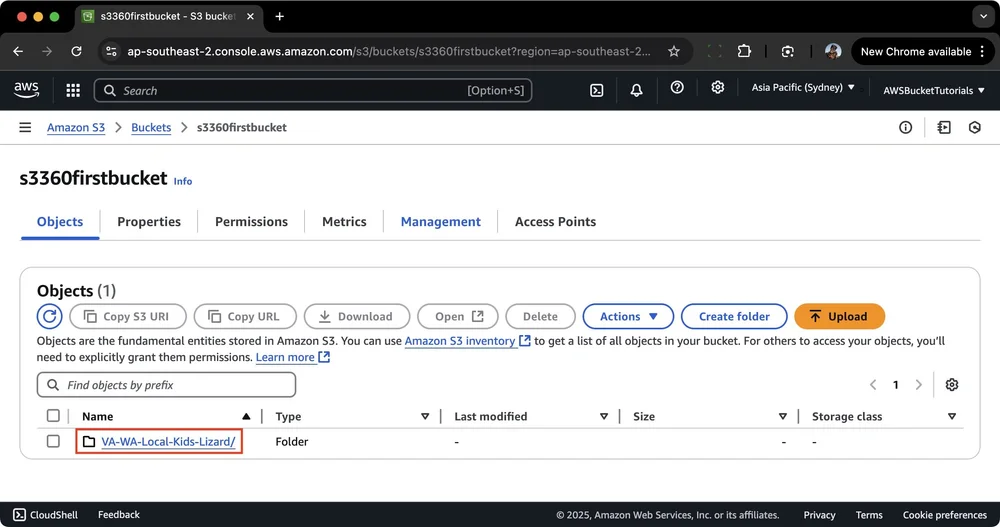The width and height of the screenshot is (1000, 527).
Task: Click Create folder button
Action: click(734, 316)
